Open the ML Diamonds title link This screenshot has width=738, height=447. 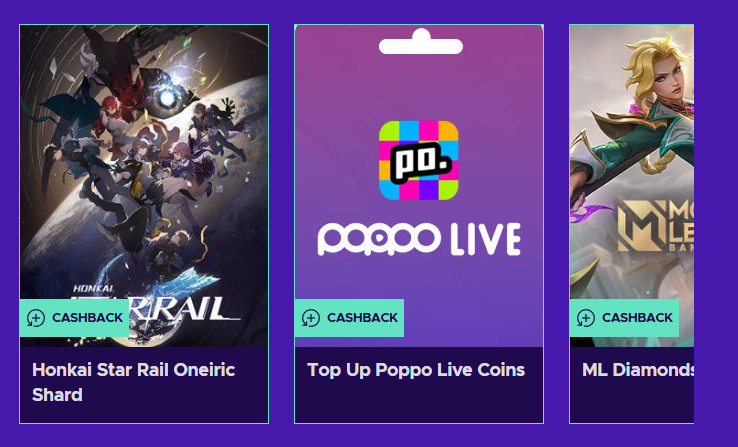[638, 370]
